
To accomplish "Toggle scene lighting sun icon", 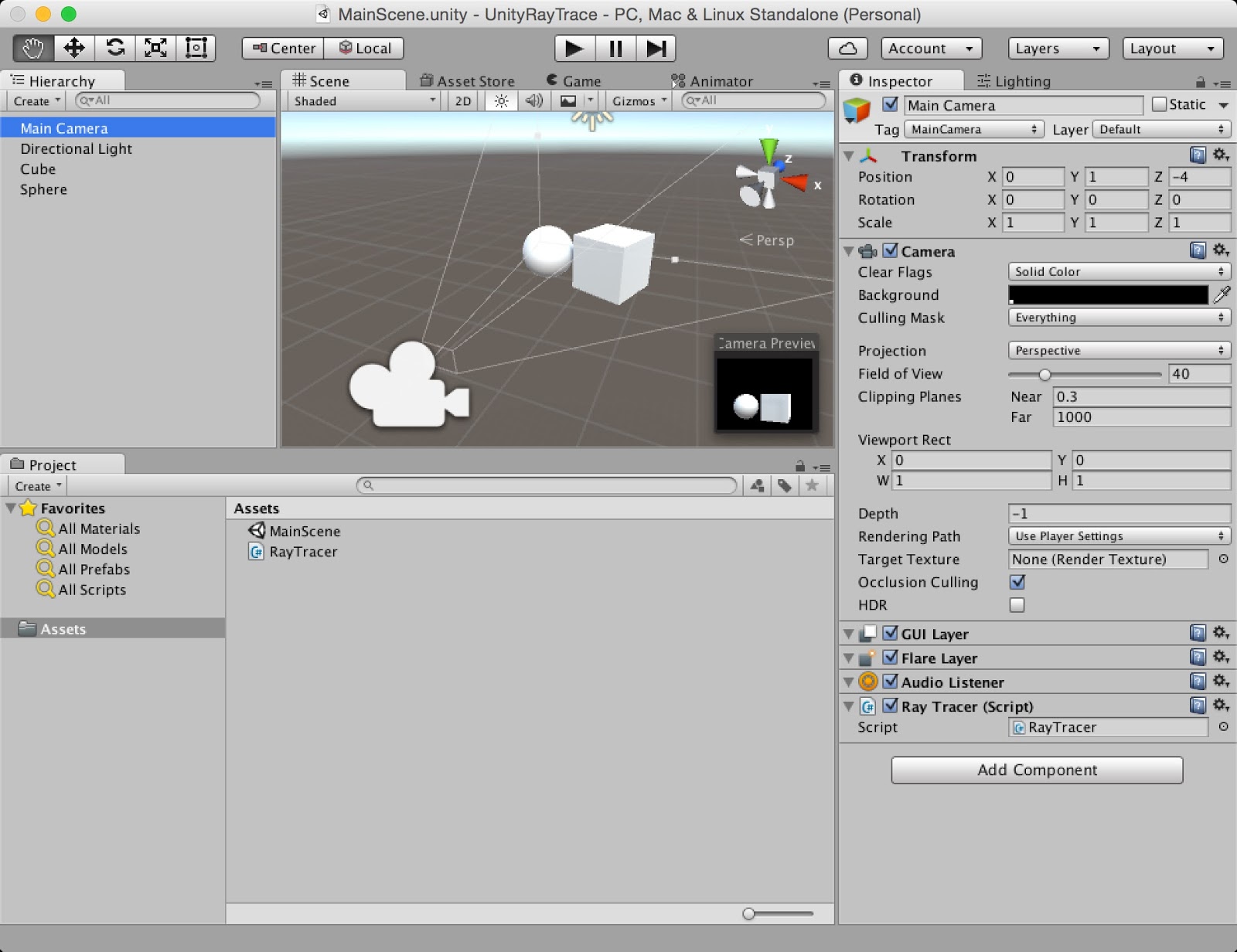I will coord(501,101).
